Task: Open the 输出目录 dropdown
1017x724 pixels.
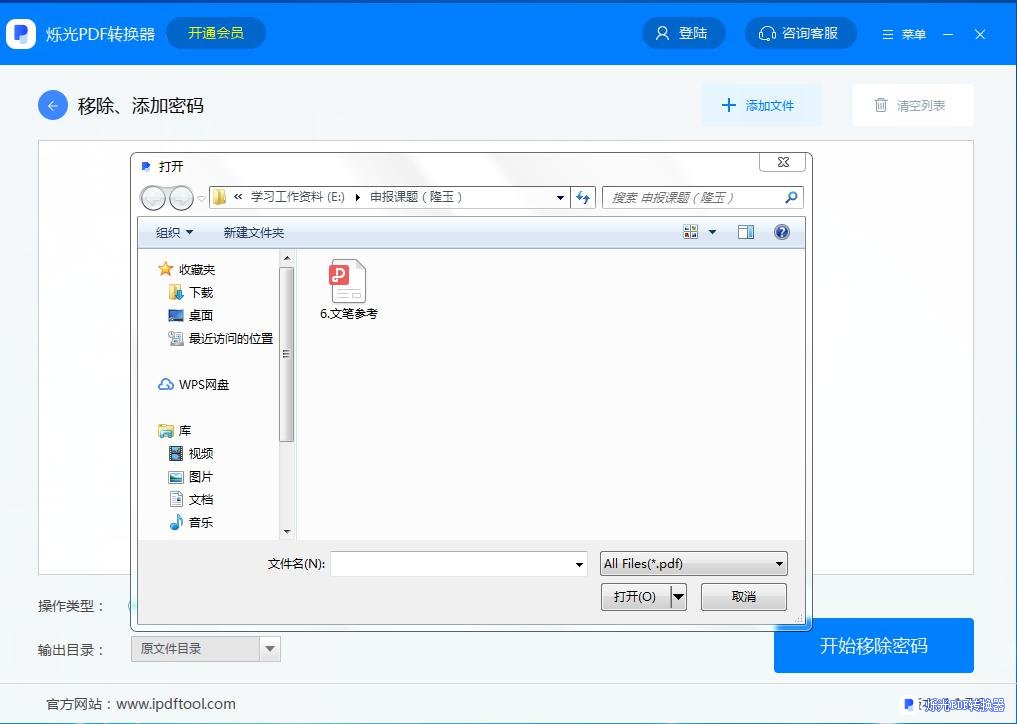Action: click(x=269, y=649)
